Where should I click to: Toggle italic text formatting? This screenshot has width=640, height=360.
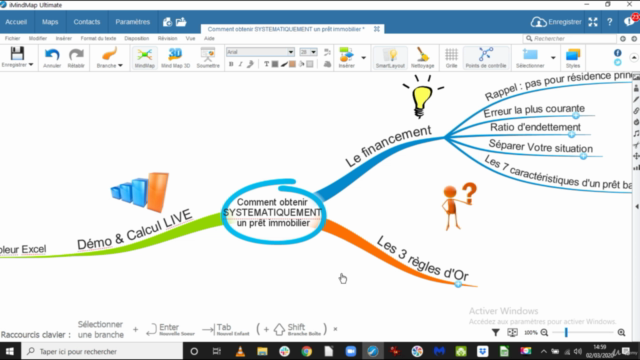[x=240, y=64]
